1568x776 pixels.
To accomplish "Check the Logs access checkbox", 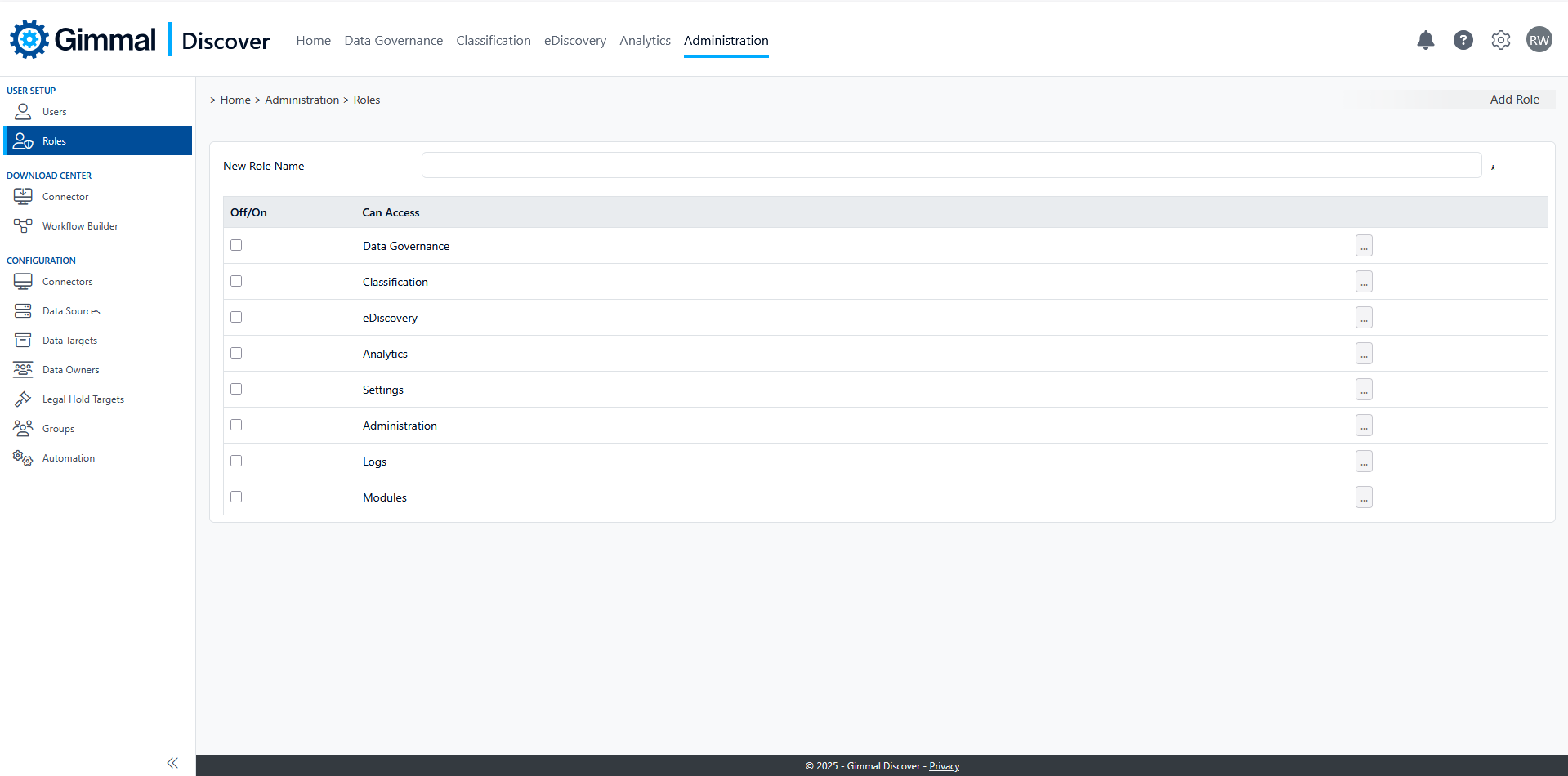I will [x=236, y=461].
